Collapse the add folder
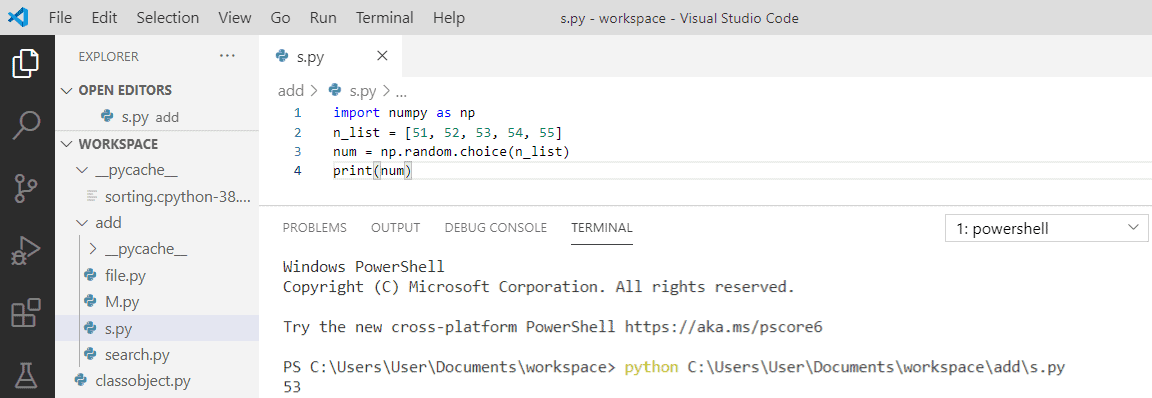 [82, 222]
